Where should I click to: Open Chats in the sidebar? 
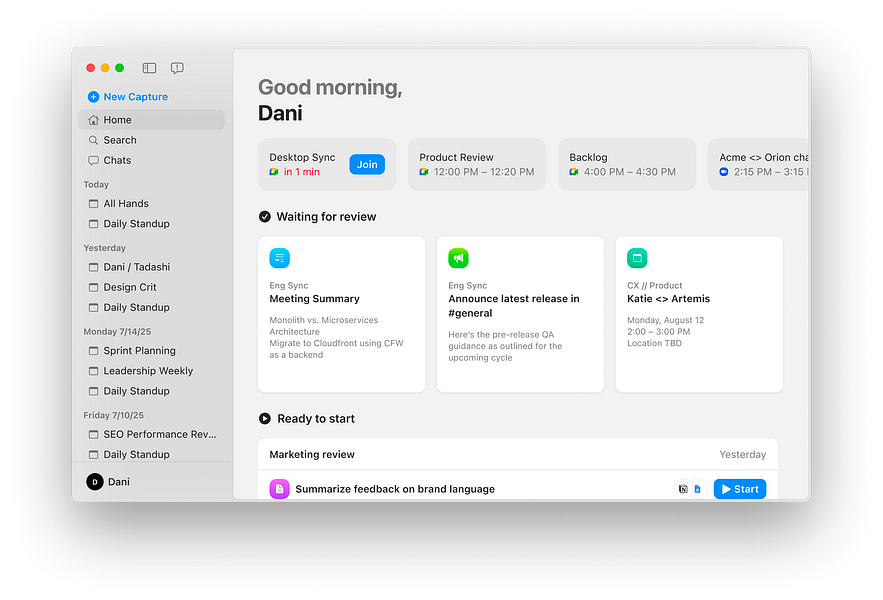pyautogui.click(x=151, y=161)
